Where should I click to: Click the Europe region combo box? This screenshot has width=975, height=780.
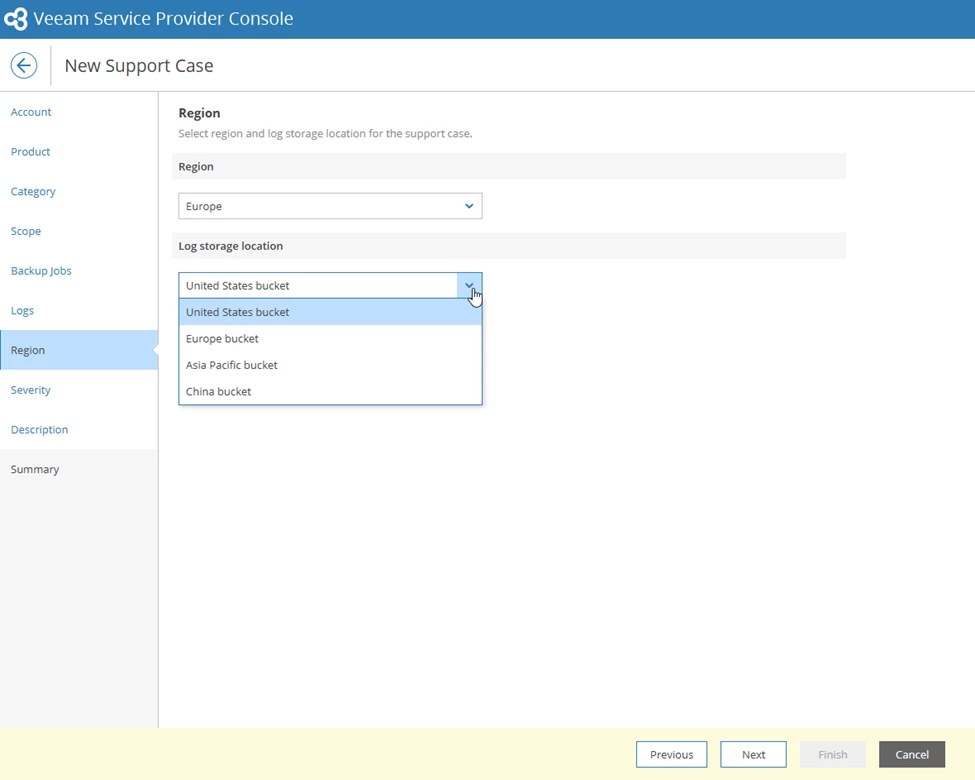coord(330,206)
